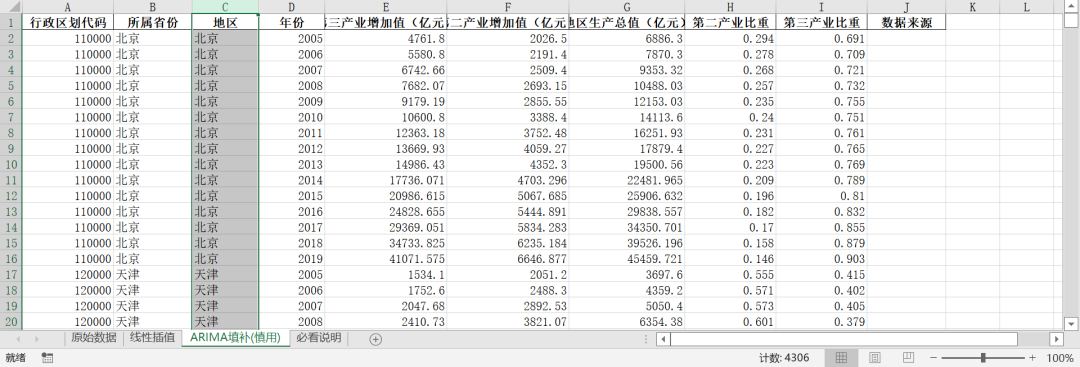Viewport: 1080px width, 367px height.
Task: Click cell with value 4761.8
Action: coord(386,38)
